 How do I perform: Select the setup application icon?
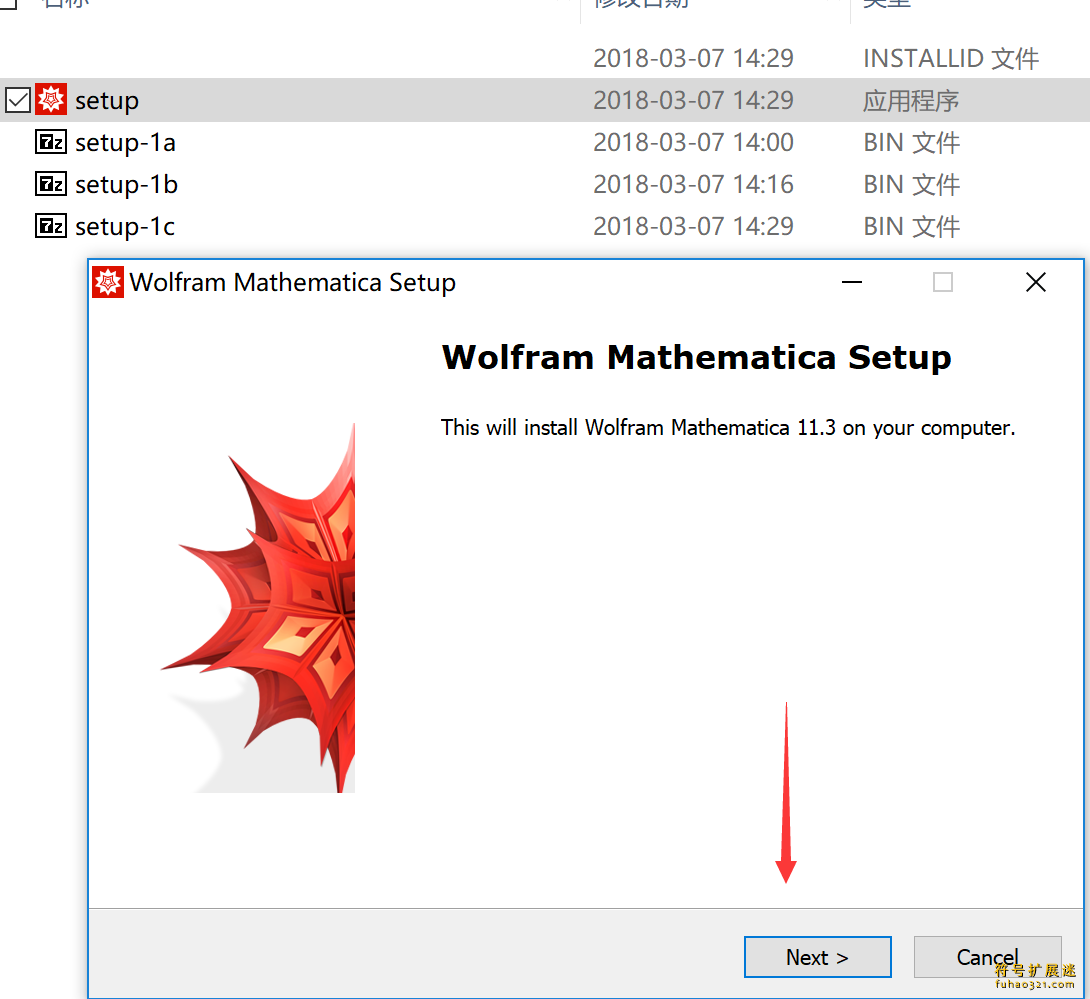51,100
